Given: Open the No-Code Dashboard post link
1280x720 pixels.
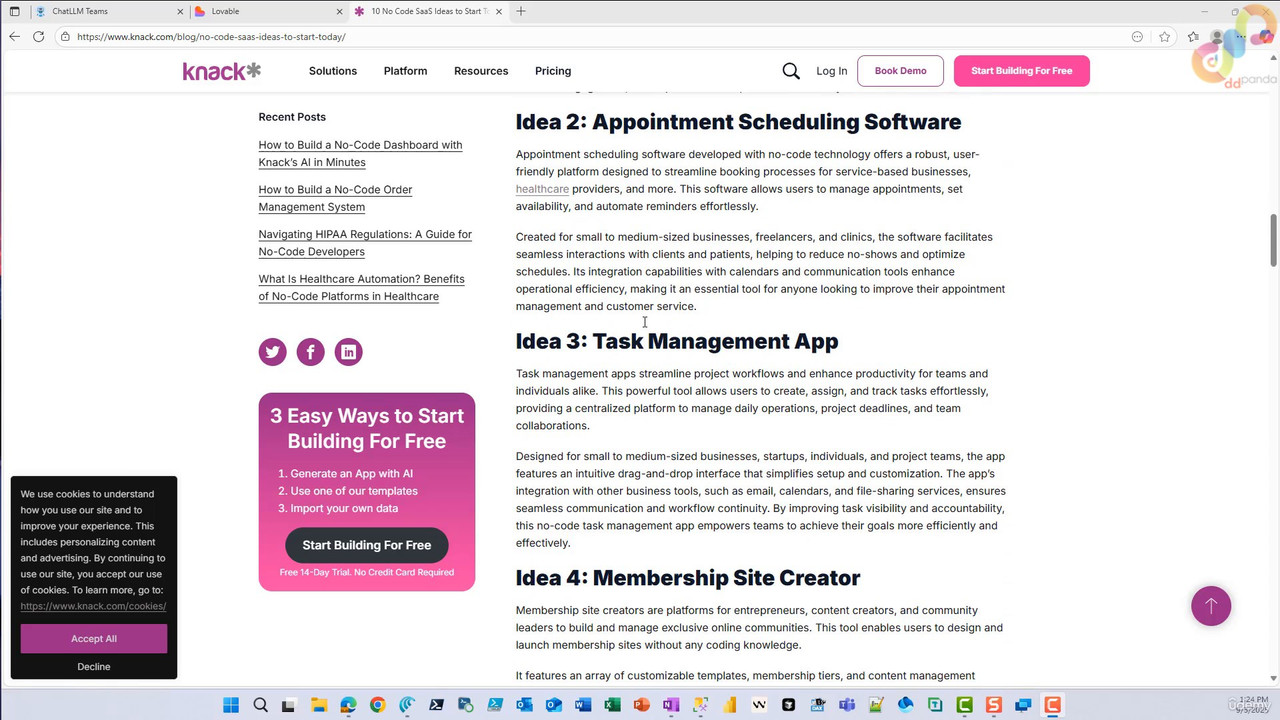Looking at the screenshot, I should coord(360,154).
